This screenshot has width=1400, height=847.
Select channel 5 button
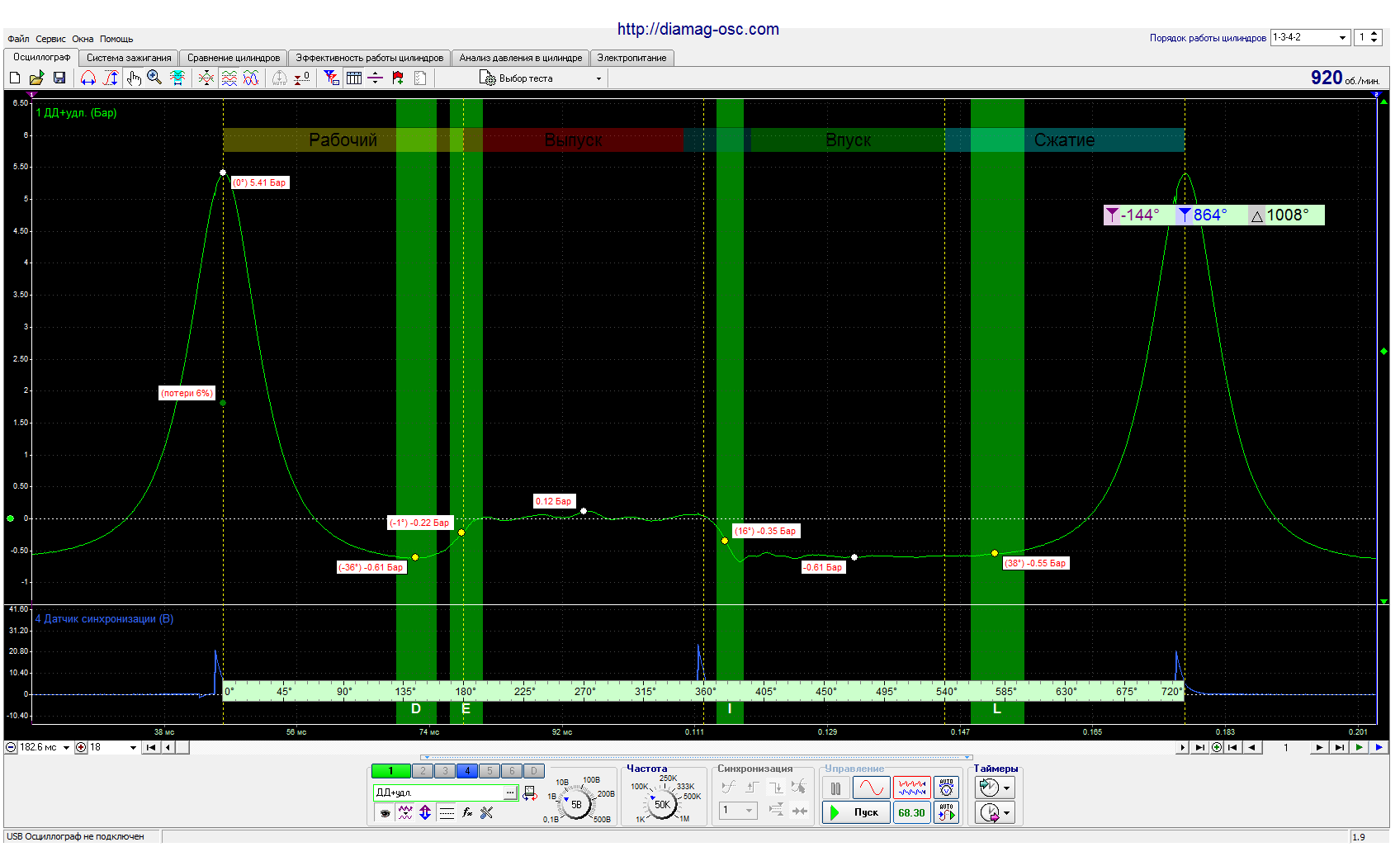click(x=490, y=771)
